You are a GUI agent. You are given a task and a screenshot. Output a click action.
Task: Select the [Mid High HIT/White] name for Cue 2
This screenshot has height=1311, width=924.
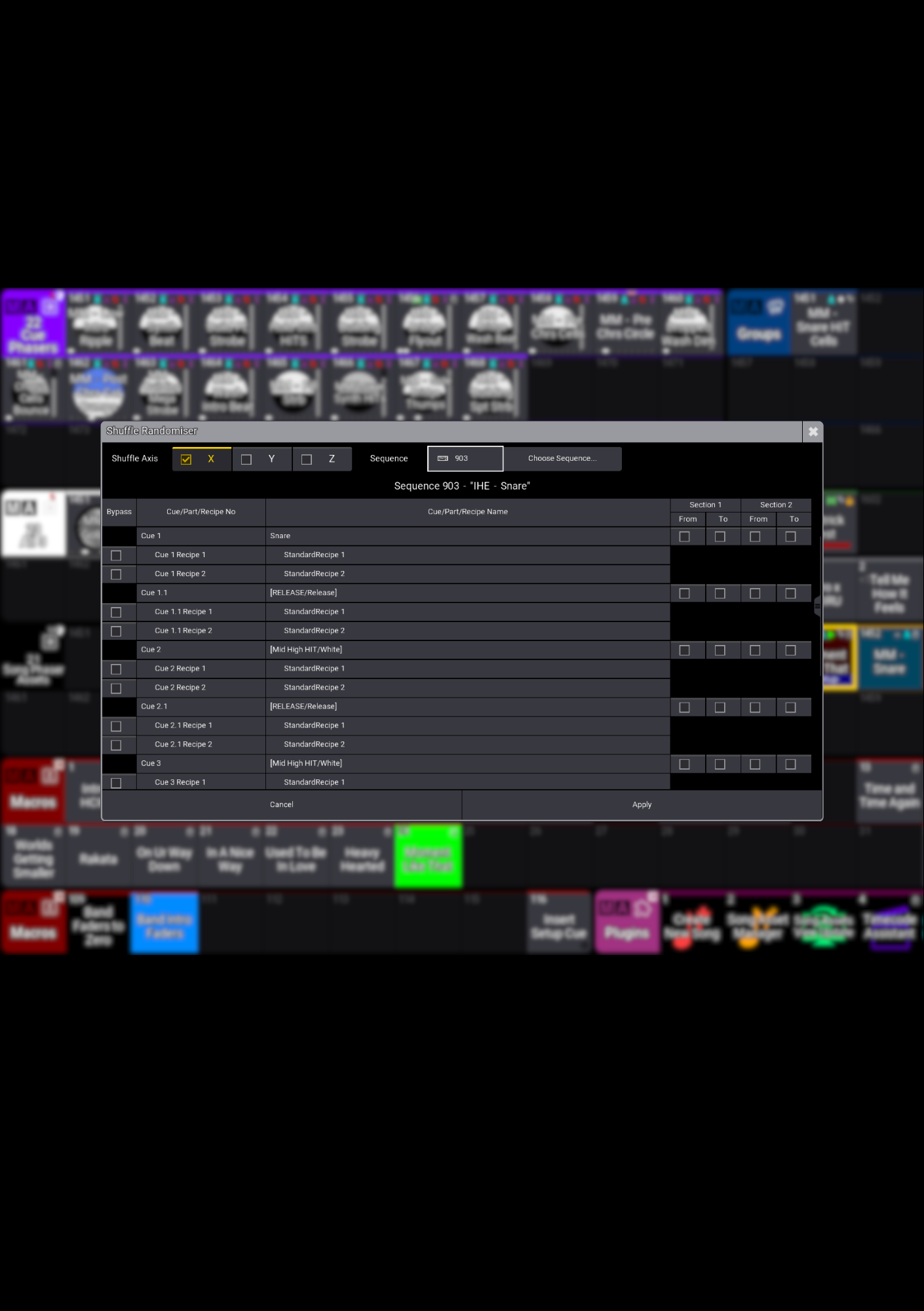coord(306,650)
